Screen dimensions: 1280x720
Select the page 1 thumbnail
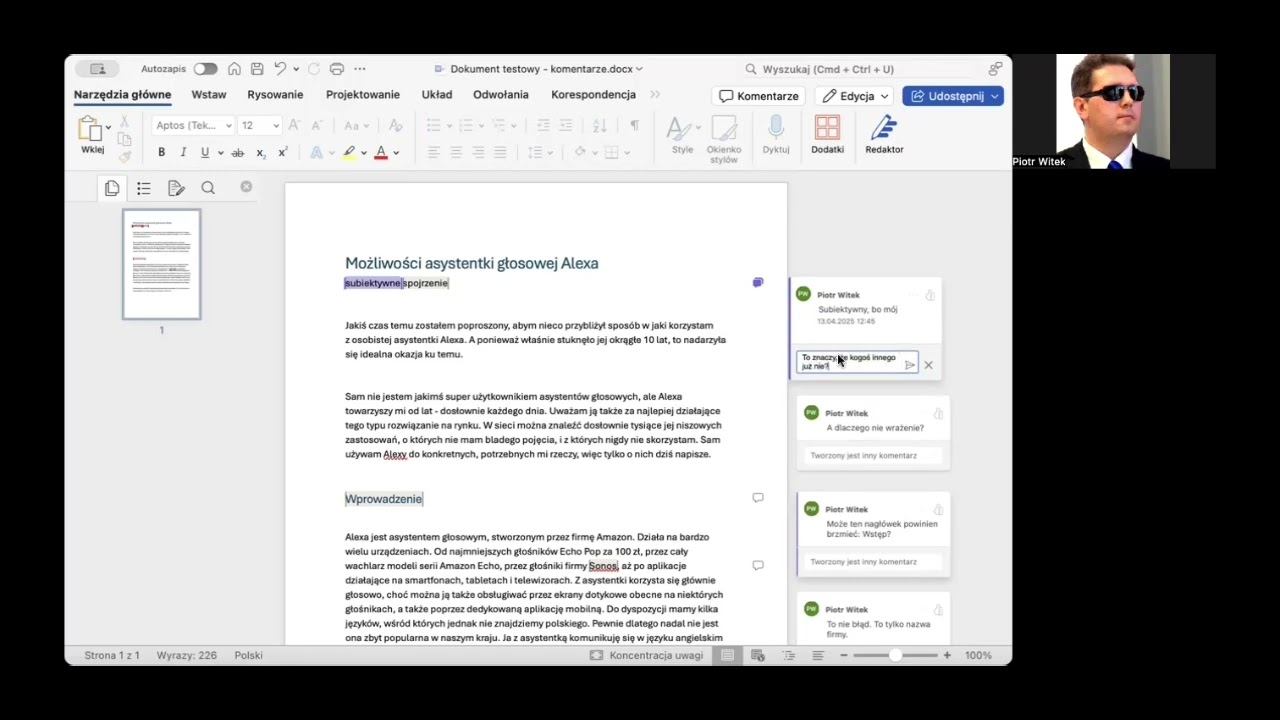(161, 264)
